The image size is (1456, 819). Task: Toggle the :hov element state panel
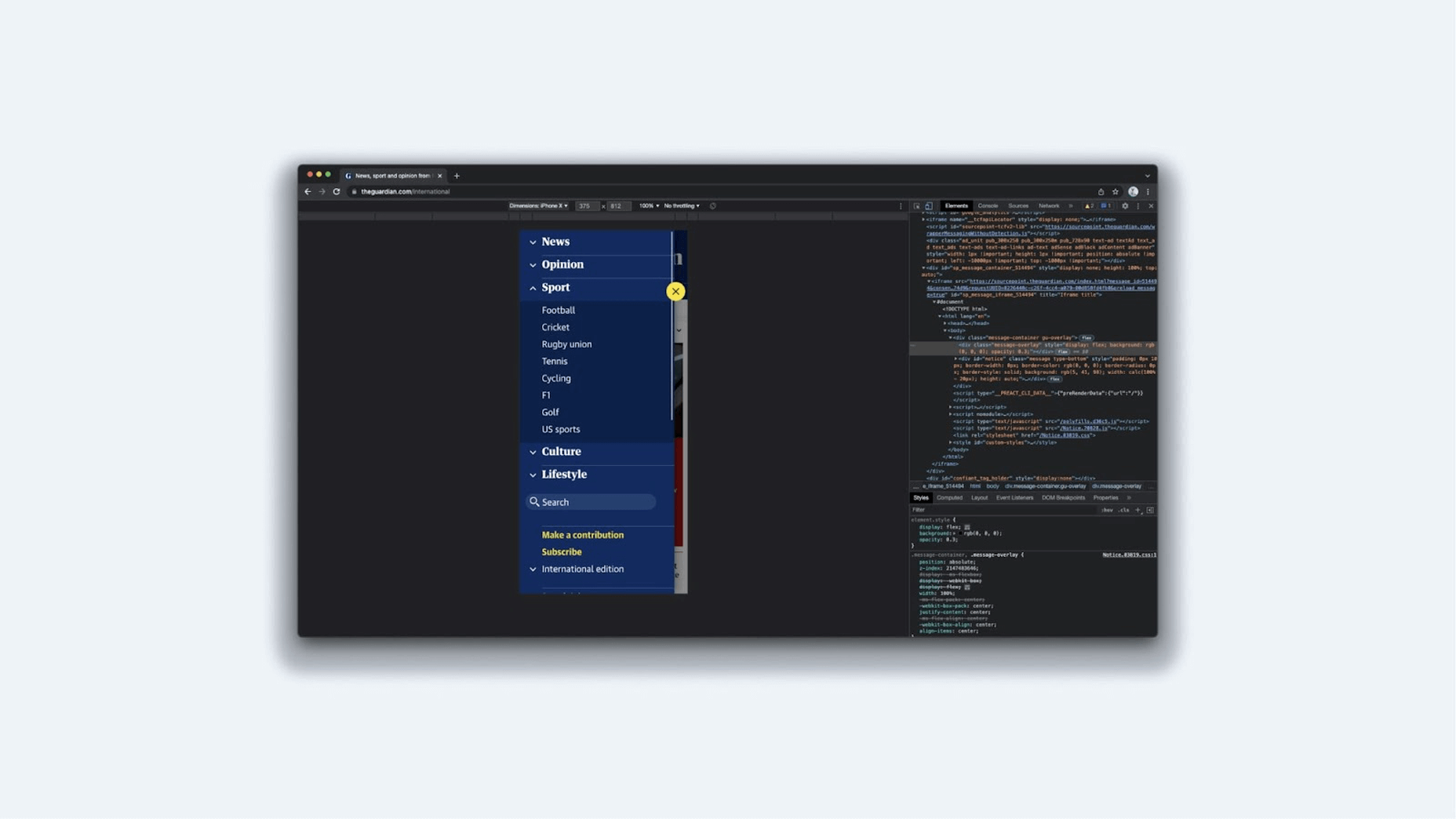click(x=1107, y=510)
